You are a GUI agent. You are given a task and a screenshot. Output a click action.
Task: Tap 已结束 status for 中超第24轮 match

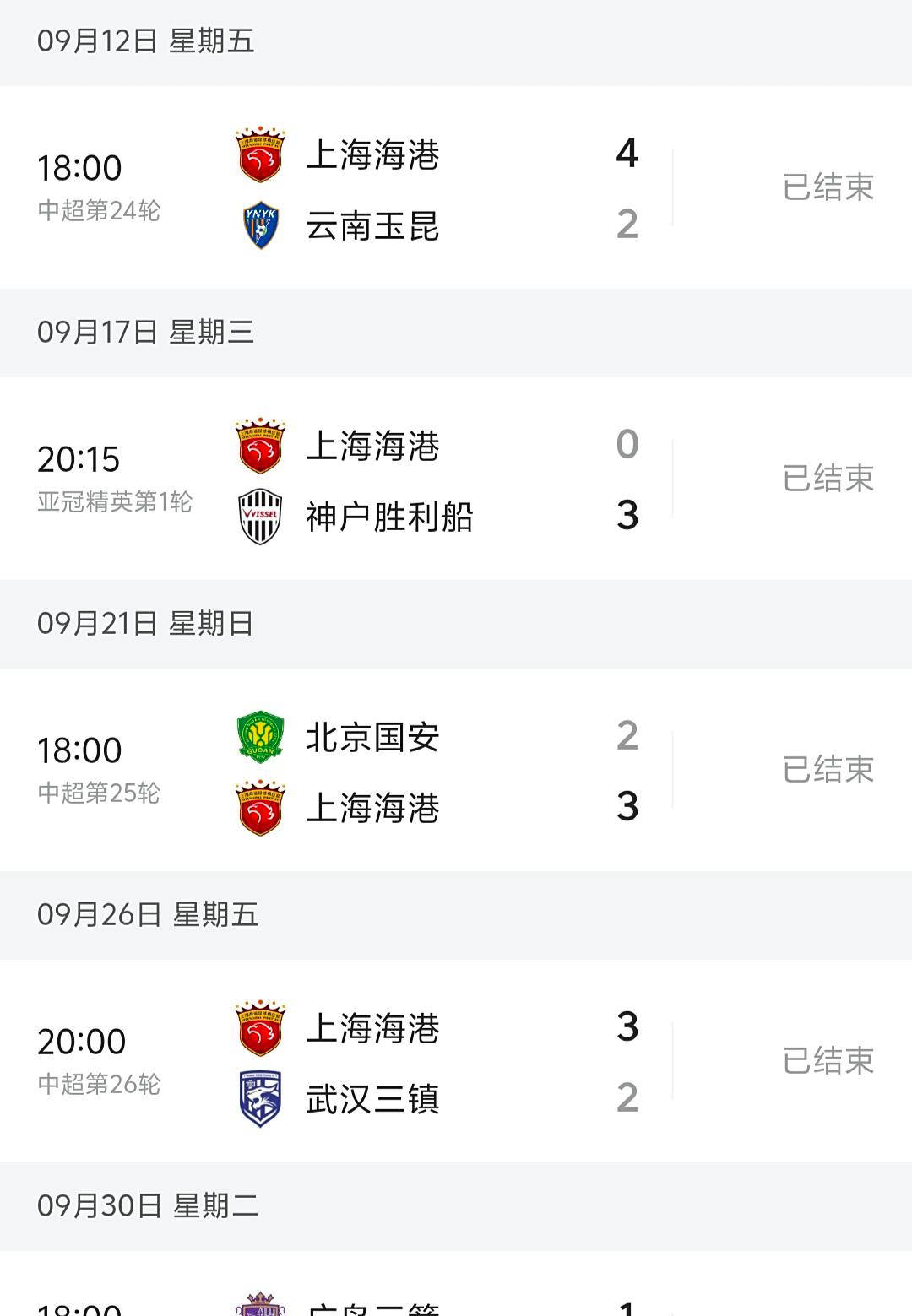pos(828,187)
